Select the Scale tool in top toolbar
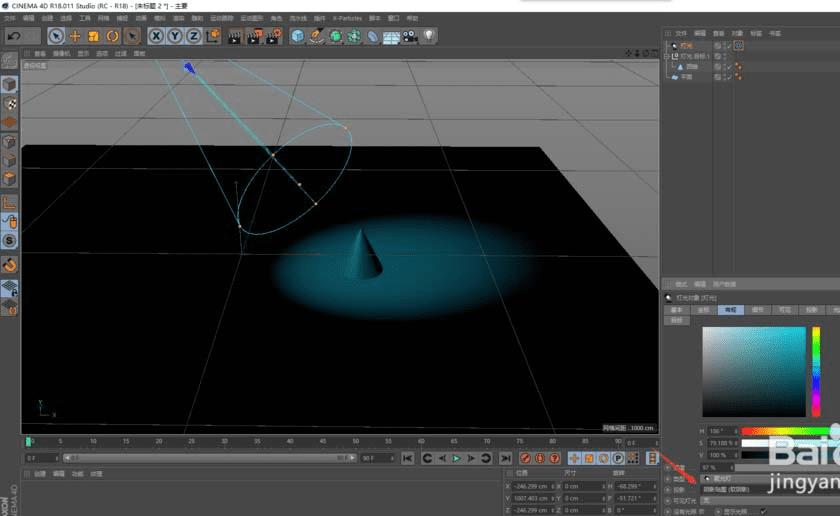This screenshot has width=840, height=516. (x=93, y=36)
